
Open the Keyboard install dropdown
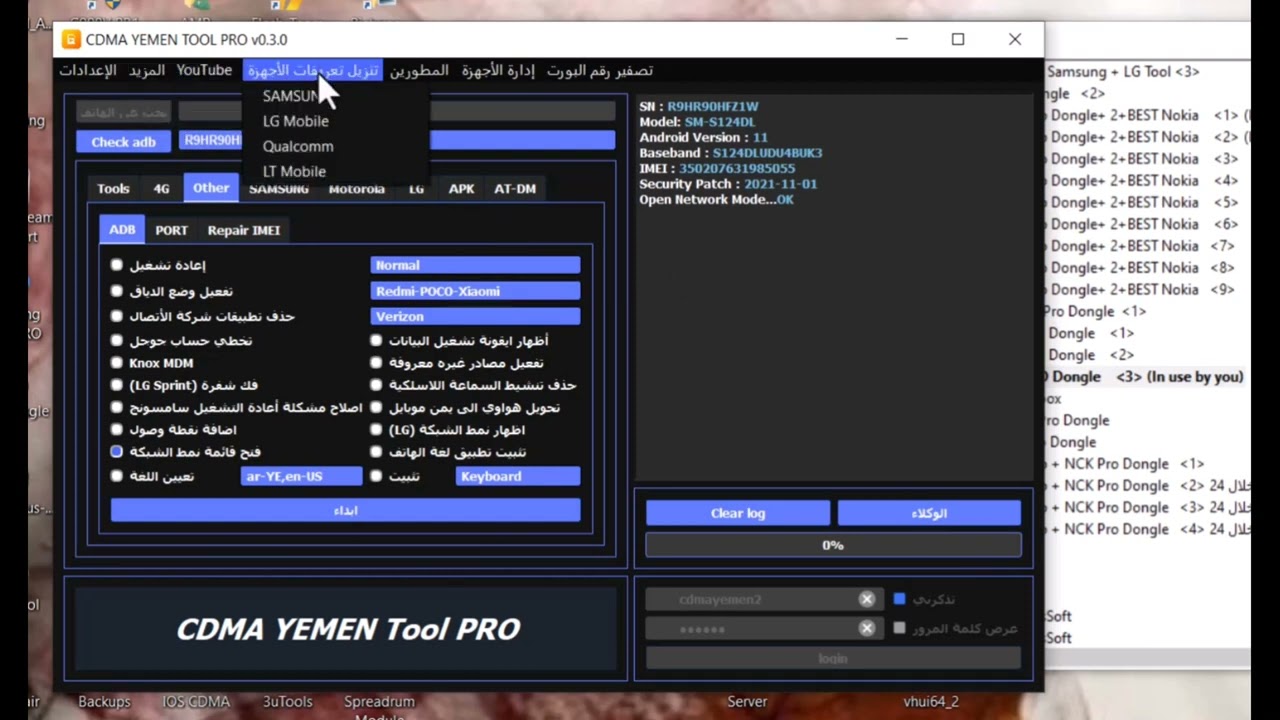[518, 477]
